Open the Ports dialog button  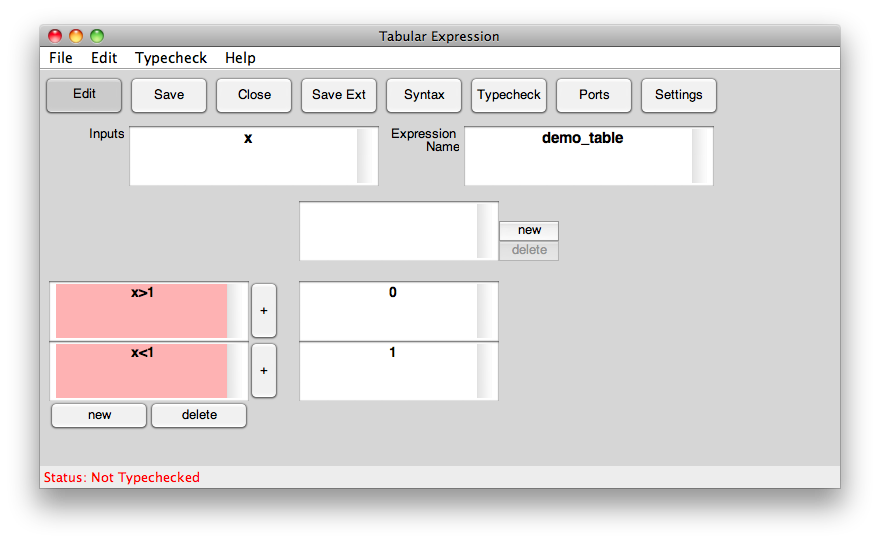click(x=594, y=95)
